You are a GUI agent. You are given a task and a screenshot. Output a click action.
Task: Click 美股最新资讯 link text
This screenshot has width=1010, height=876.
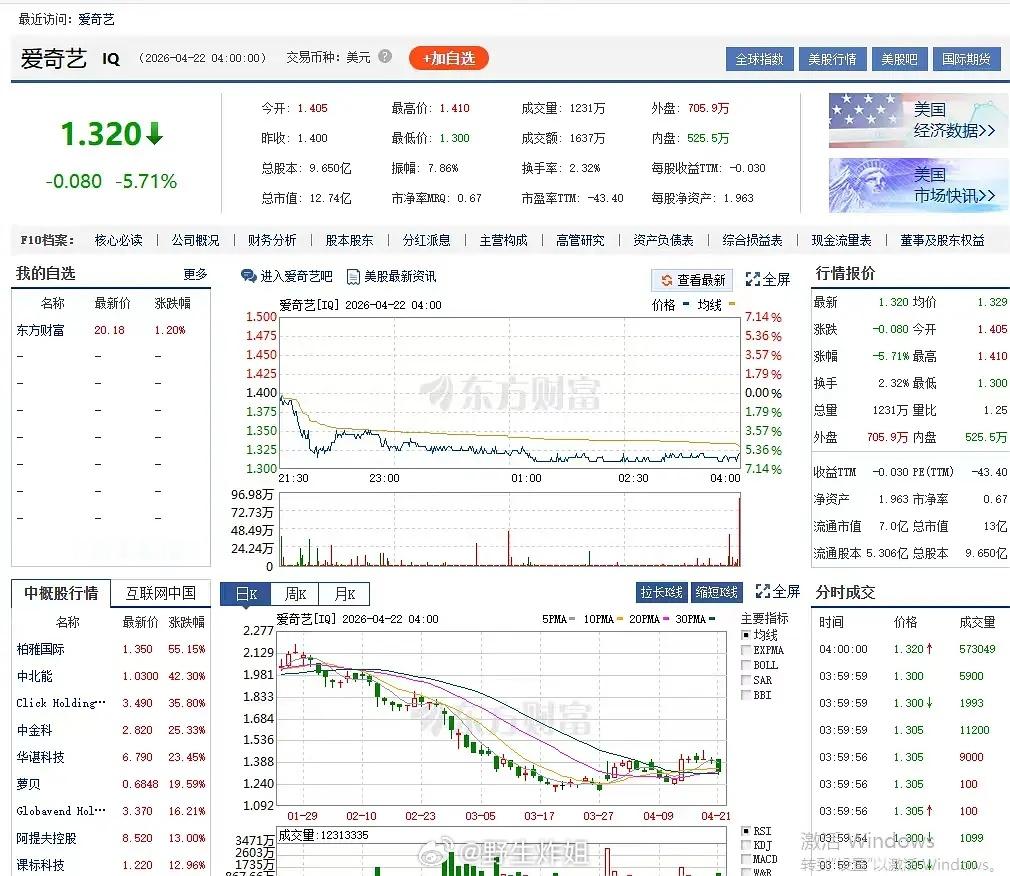click(x=400, y=276)
